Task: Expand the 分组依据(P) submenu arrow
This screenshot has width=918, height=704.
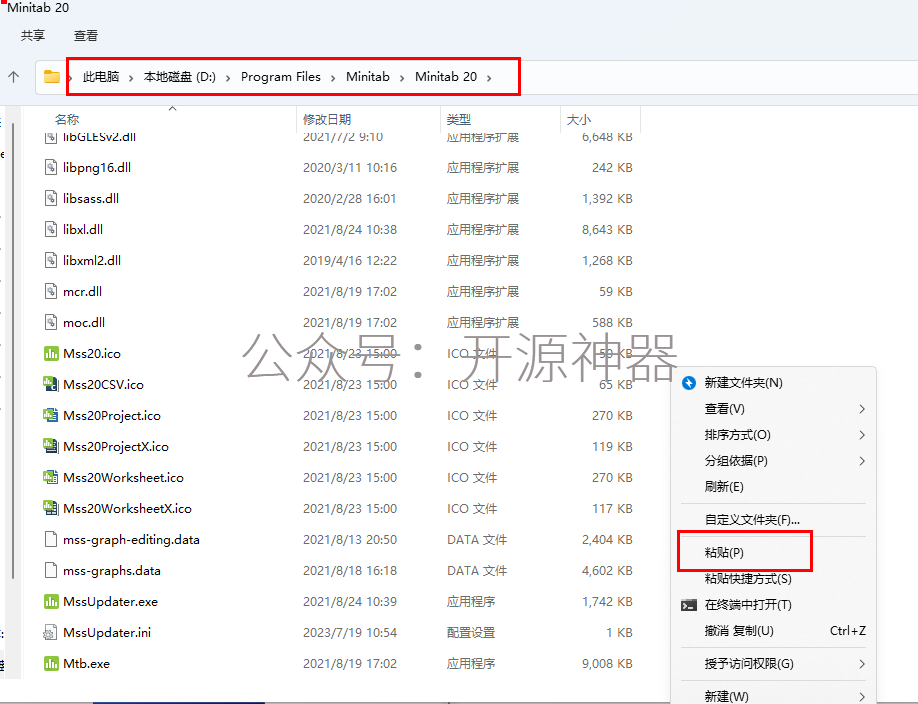Action: point(862,461)
